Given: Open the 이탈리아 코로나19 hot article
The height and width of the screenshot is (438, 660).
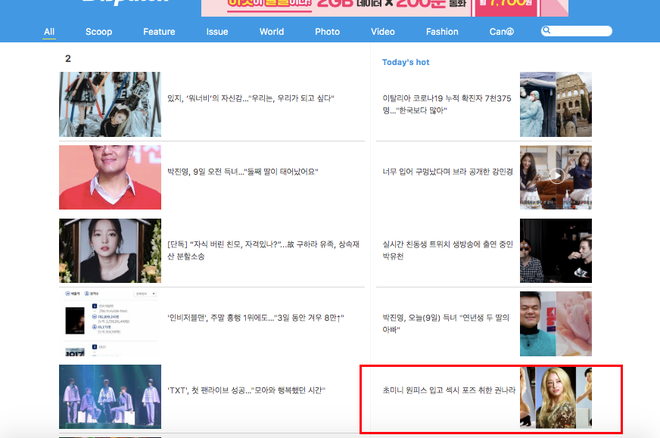Looking at the screenshot, I should click(447, 104).
